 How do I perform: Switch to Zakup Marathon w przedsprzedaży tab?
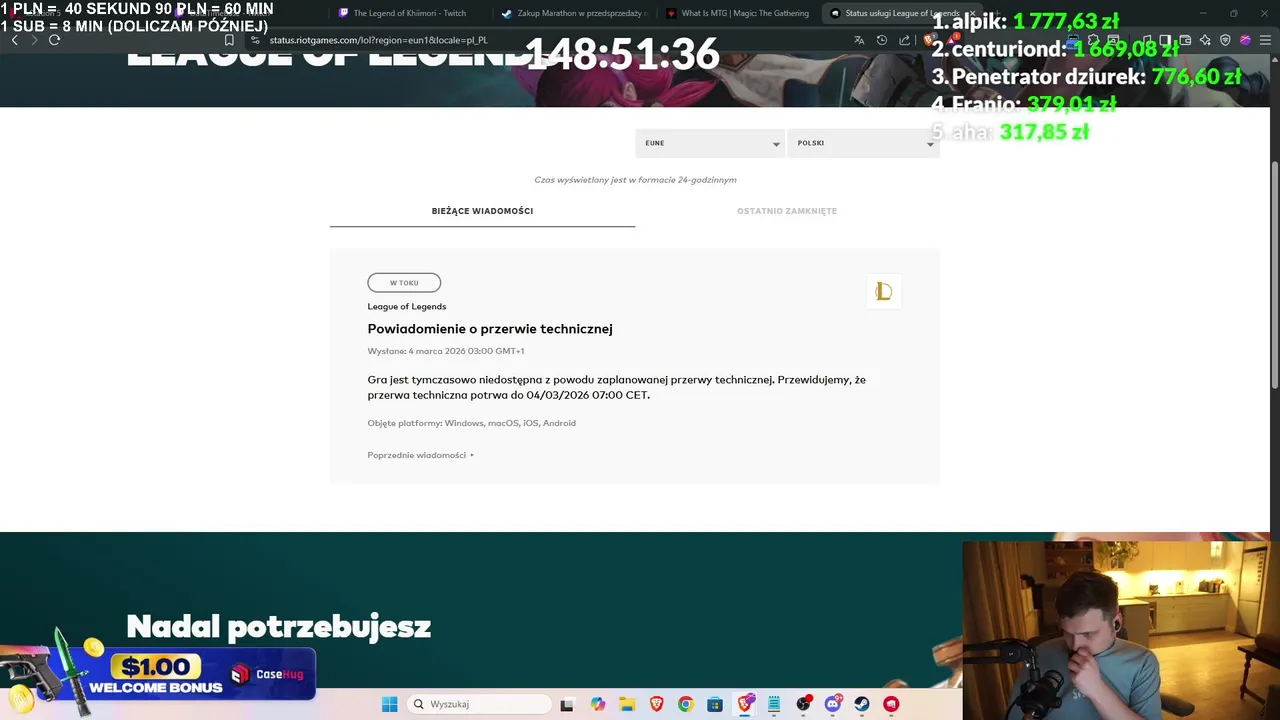(x=574, y=13)
